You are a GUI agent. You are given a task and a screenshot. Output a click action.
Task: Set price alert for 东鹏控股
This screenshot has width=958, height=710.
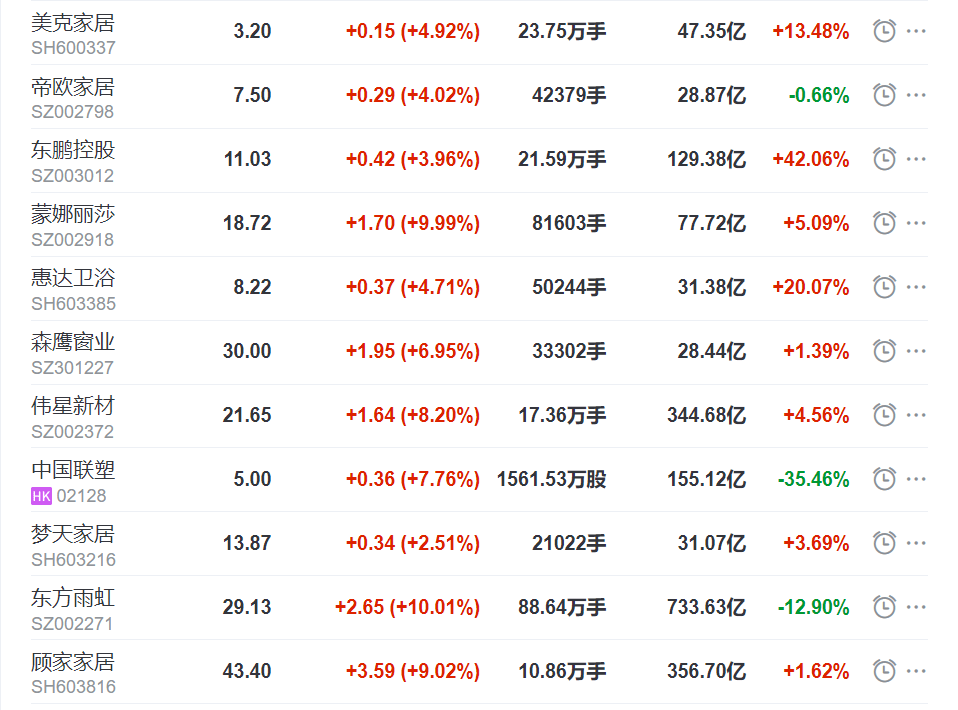884,159
